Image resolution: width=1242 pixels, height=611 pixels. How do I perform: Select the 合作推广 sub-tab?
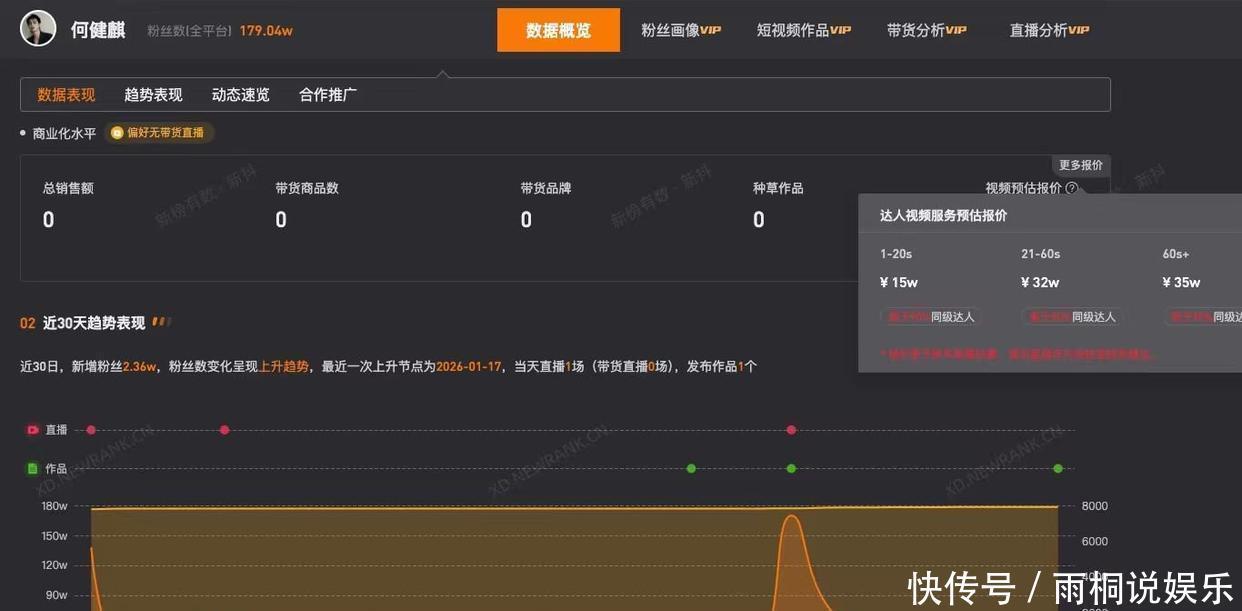click(x=328, y=95)
